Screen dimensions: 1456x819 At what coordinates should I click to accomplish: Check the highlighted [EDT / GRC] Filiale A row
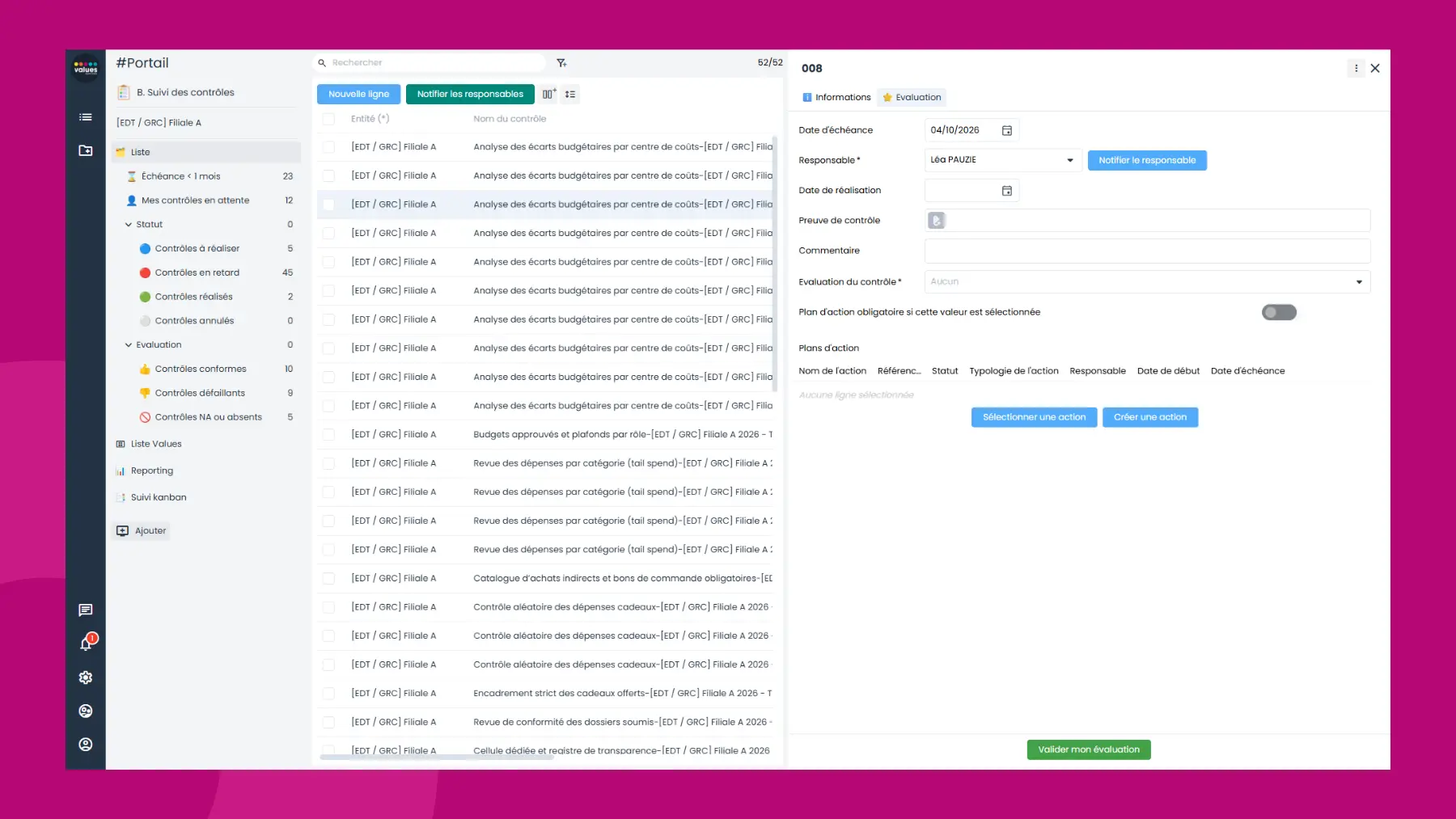point(328,205)
